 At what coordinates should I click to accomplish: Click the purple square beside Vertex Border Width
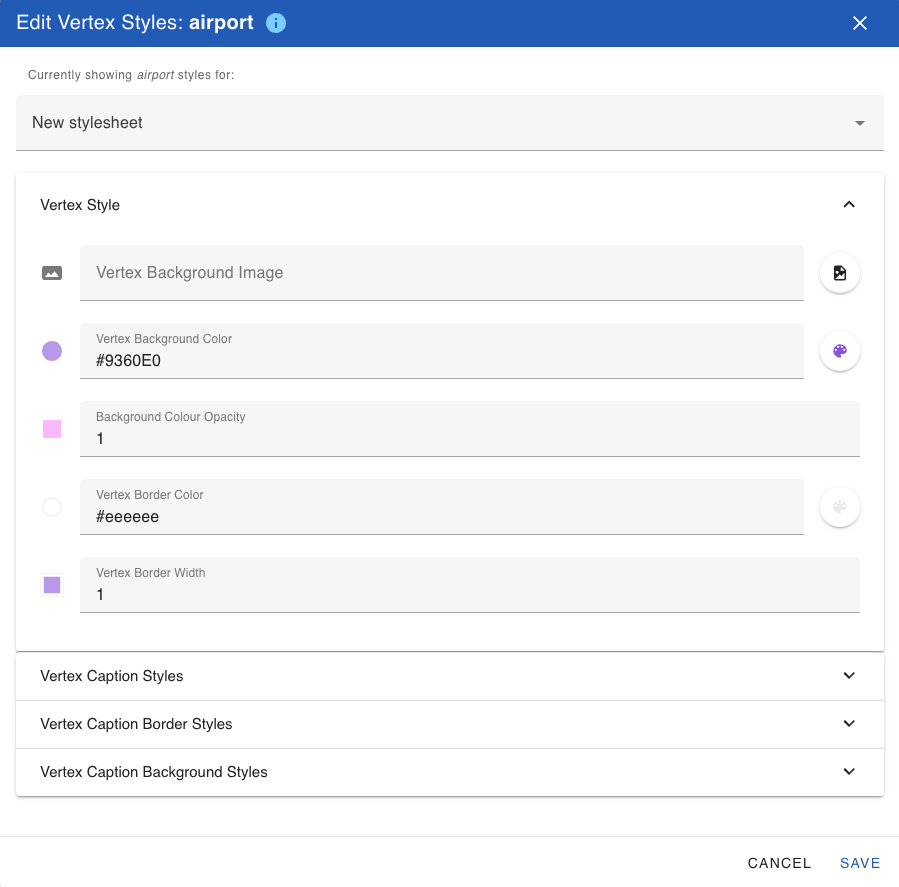coord(52,585)
